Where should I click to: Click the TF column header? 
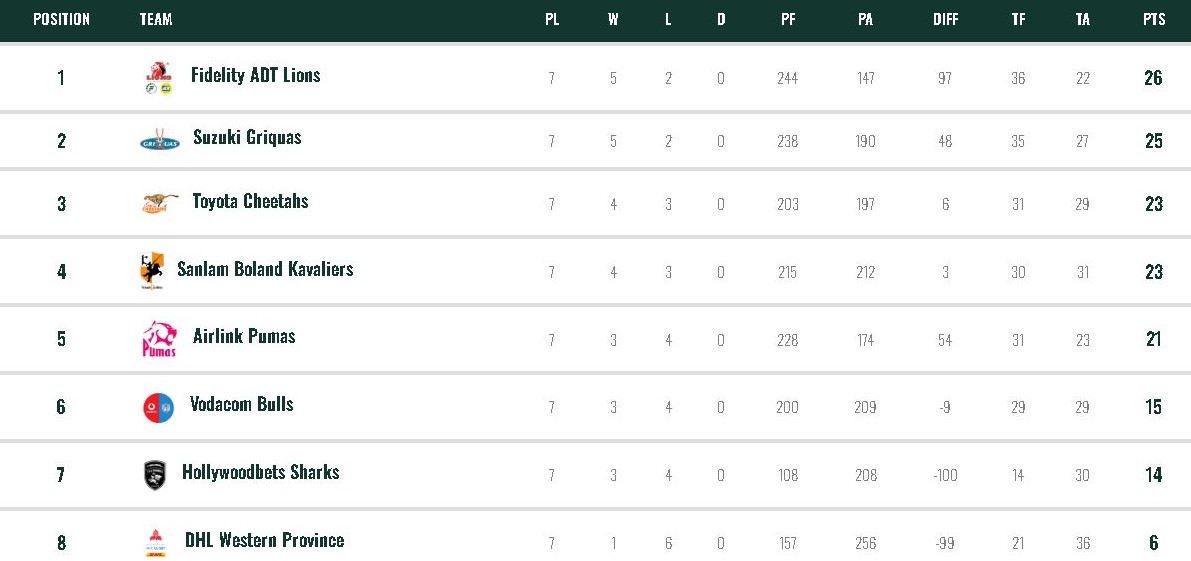point(1018,19)
